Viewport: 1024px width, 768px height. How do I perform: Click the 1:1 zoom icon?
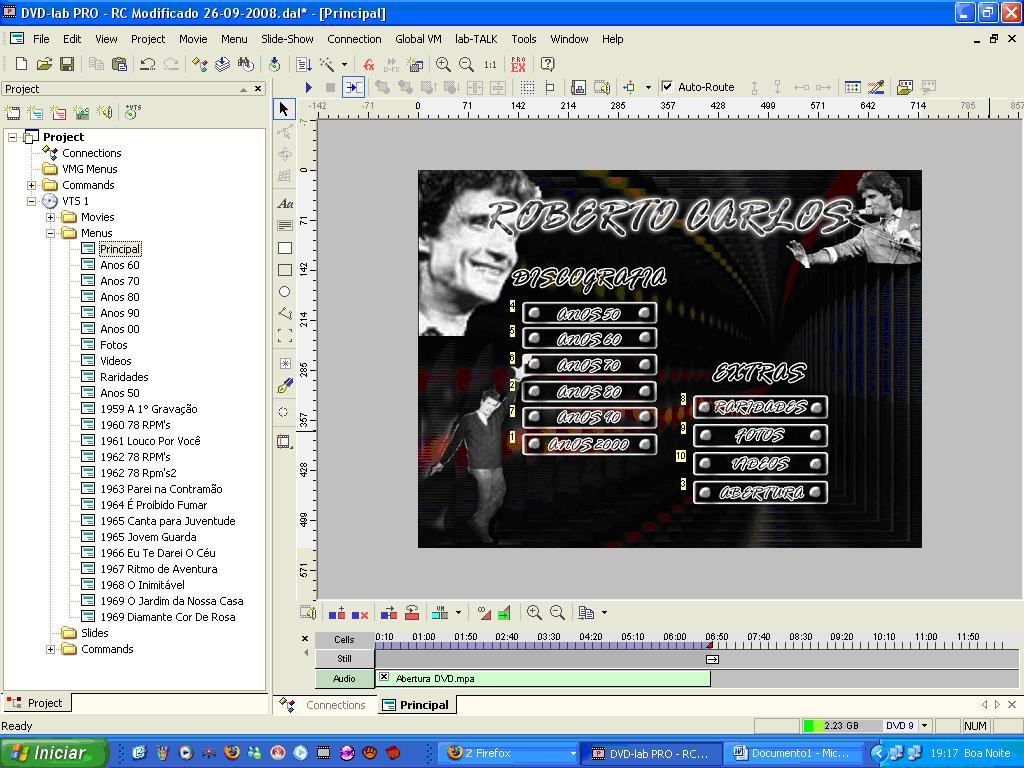(x=490, y=64)
